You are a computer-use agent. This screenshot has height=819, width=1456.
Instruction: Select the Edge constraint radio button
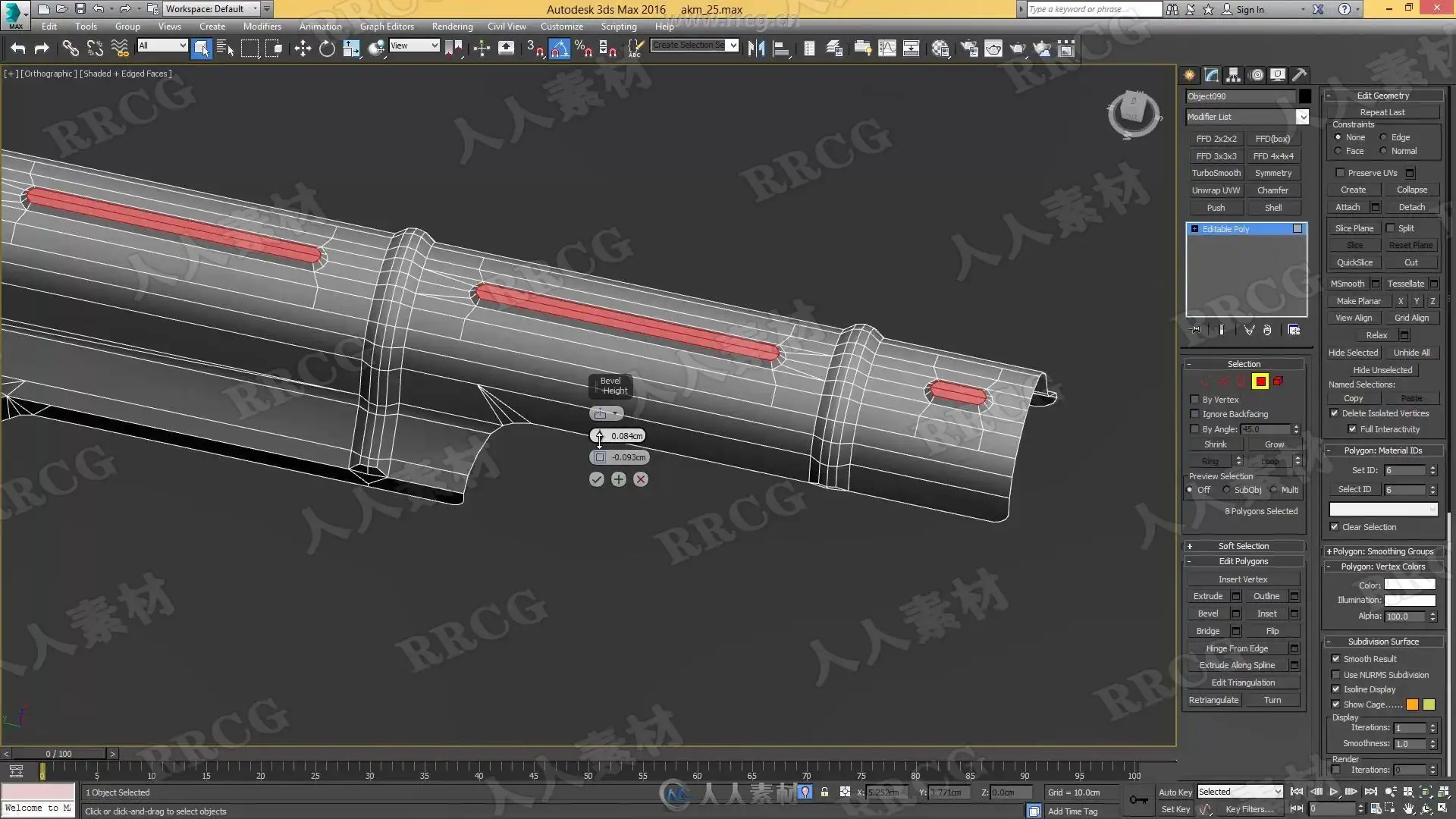coord(1384,137)
